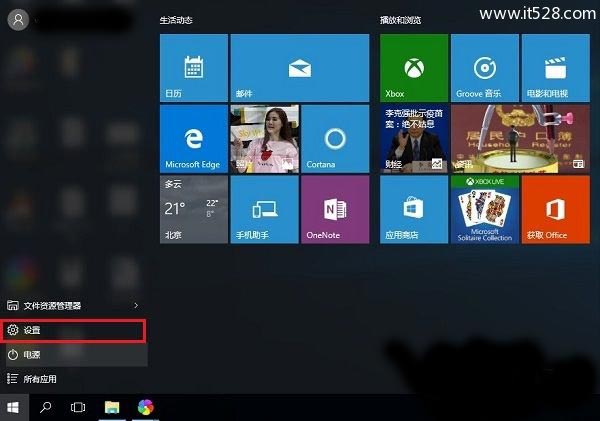Open the photo tile with the woman
Image resolution: width=600 pixels, height=421 pixels.
point(264,139)
